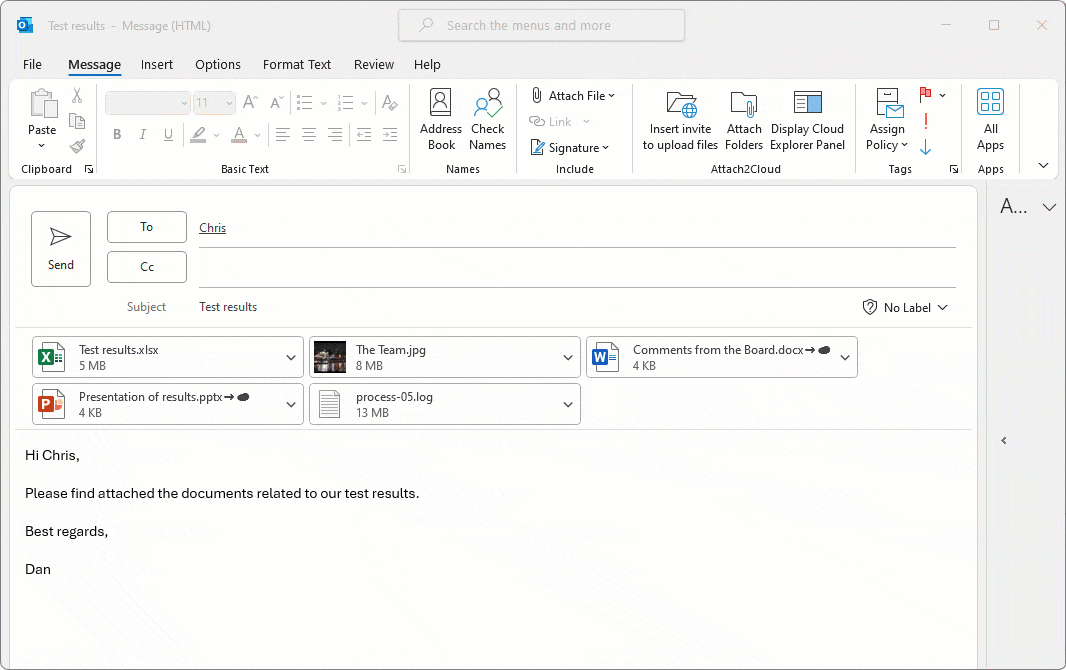Click the Paste clipboard icon

44,104
